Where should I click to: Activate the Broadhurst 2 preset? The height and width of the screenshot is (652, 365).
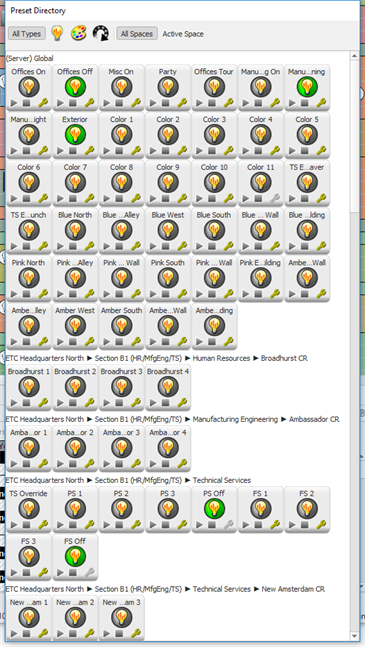pyautogui.click(x=75, y=387)
